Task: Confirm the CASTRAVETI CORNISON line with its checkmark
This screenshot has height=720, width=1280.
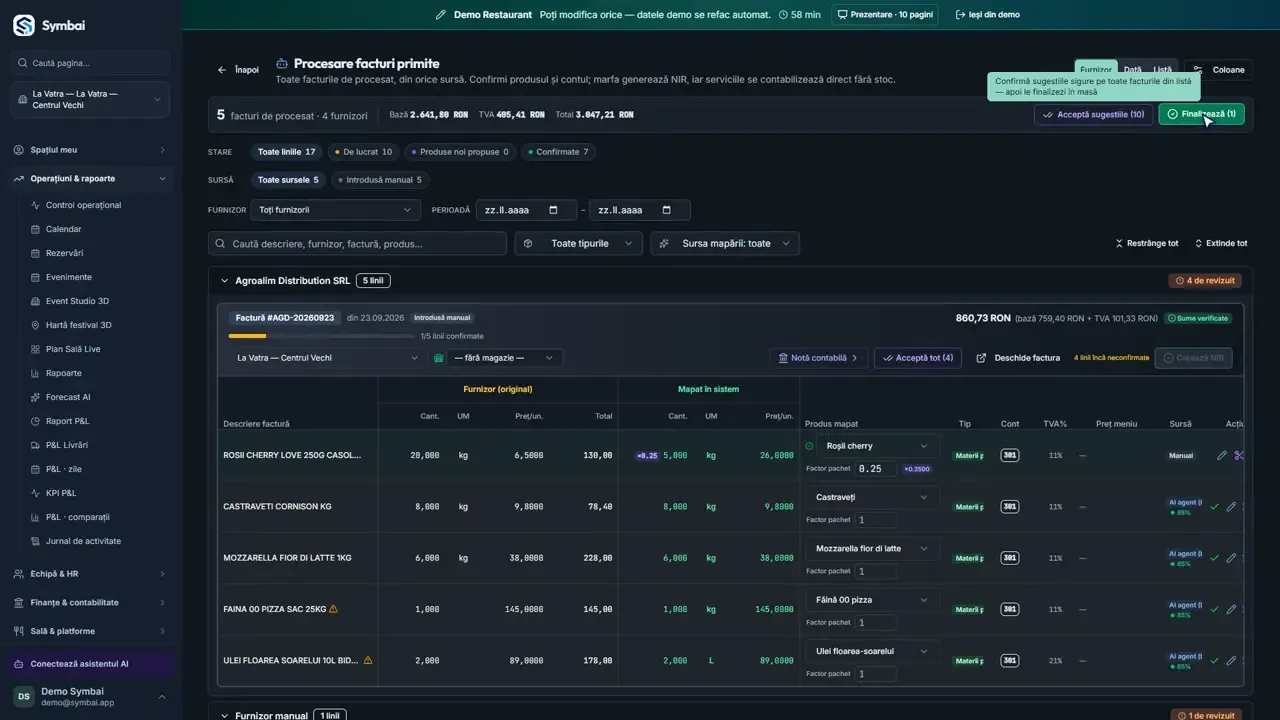Action: [x=1214, y=507]
